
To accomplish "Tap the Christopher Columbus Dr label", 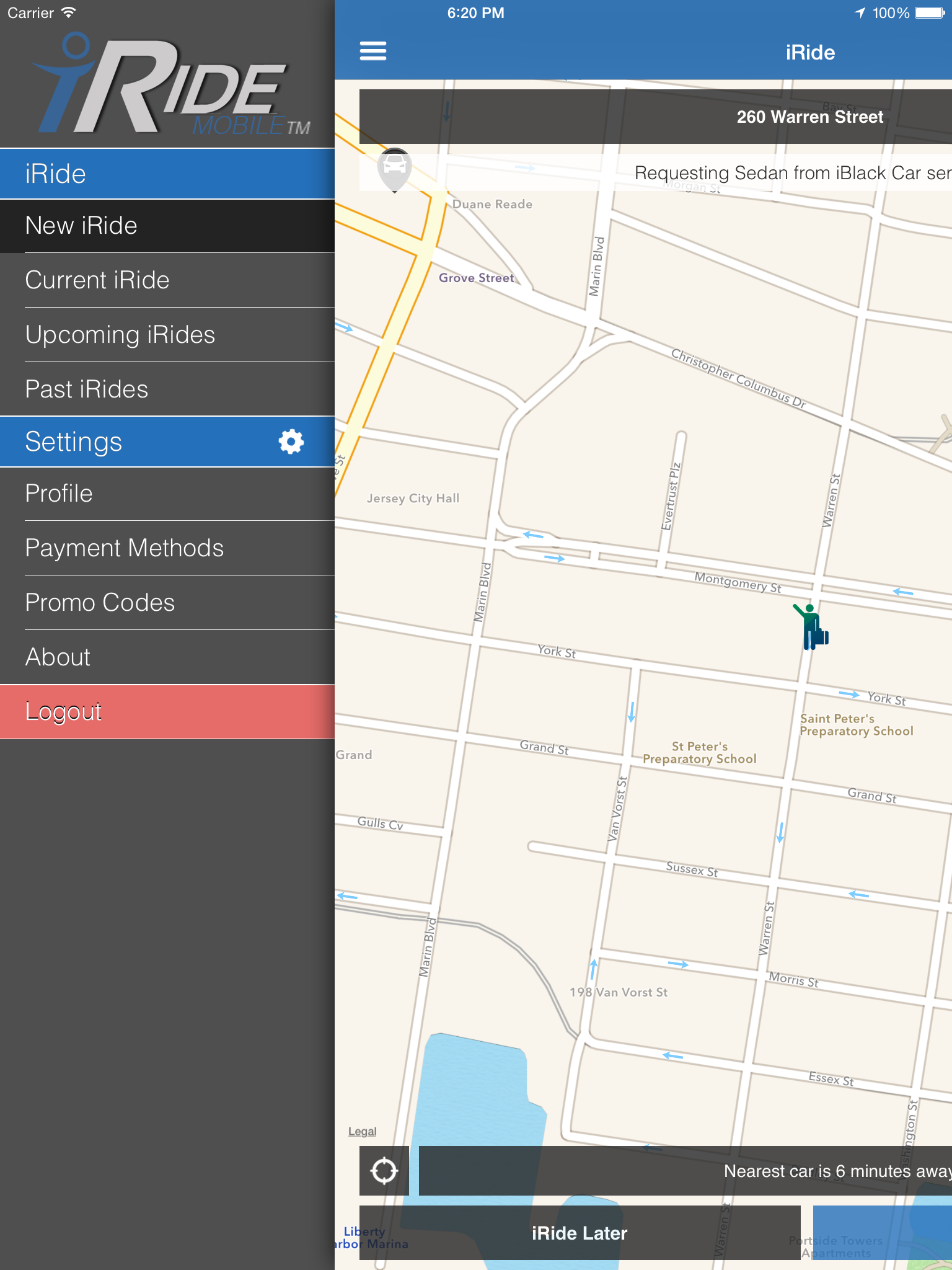I will (739, 378).
